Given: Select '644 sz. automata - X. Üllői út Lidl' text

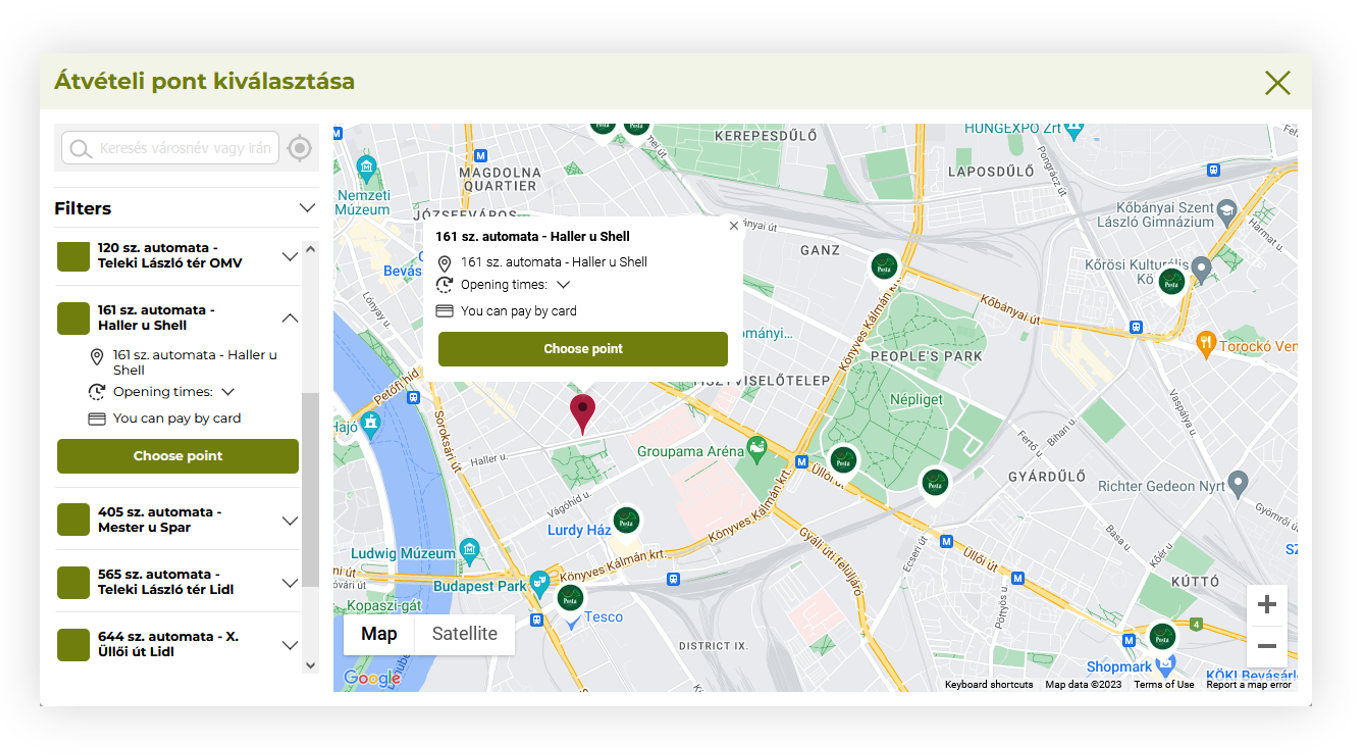Looking at the screenshot, I should (168, 644).
